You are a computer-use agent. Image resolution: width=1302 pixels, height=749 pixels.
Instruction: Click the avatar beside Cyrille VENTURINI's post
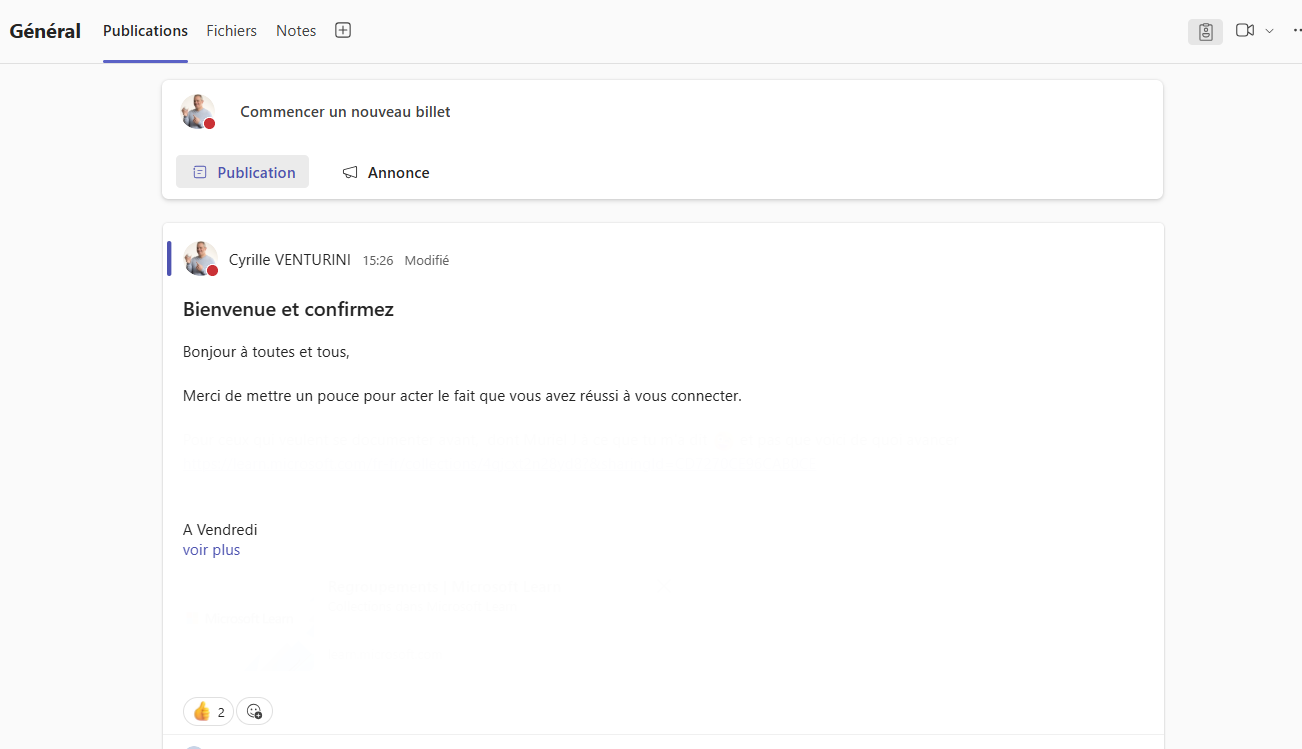[201, 259]
